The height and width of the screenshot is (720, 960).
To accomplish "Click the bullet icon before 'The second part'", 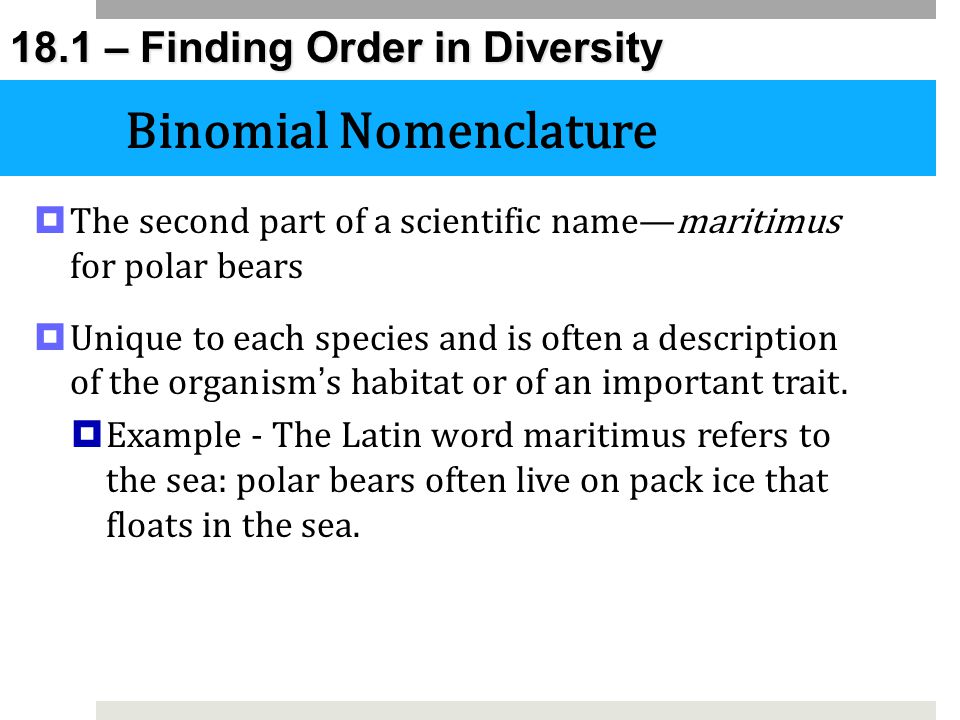I will [x=50, y=220].
